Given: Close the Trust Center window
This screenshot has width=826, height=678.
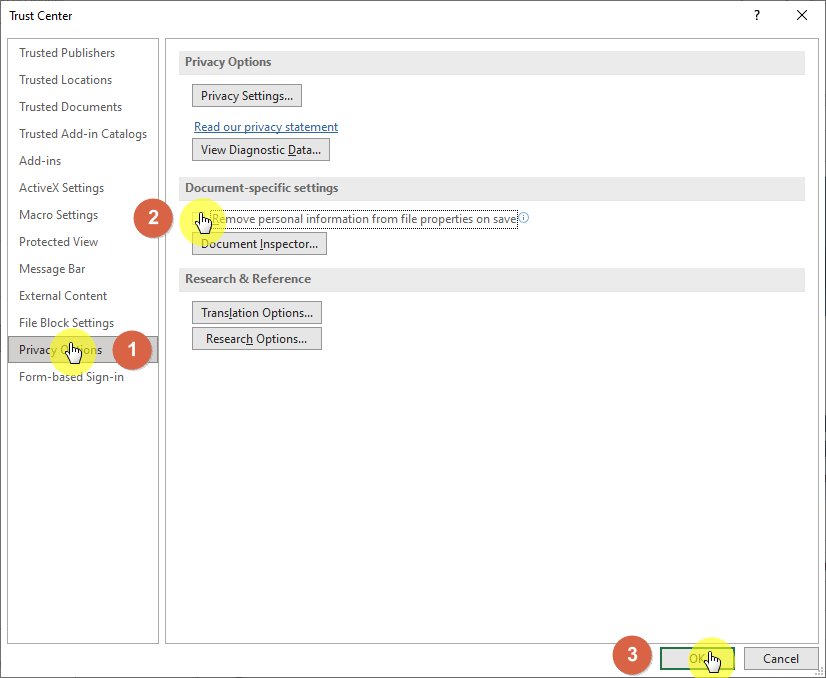Looking at the screenshot, I should click(802, 15).
